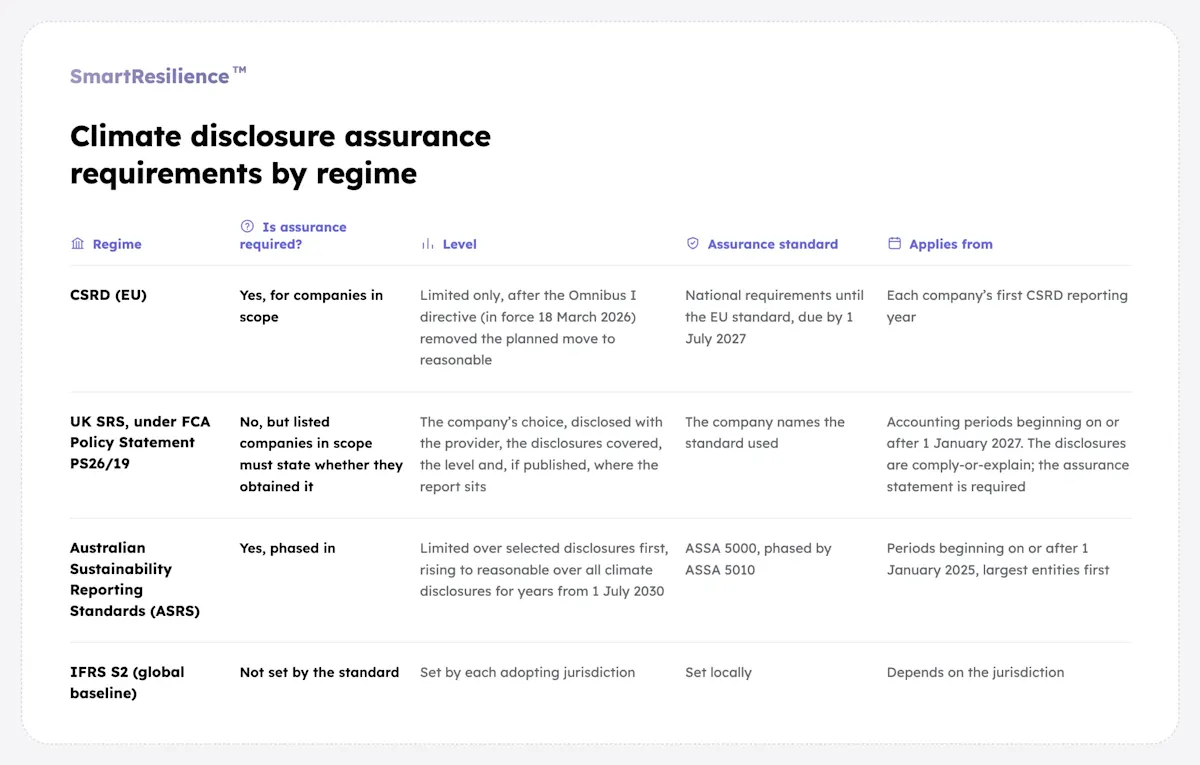Select the Australian Sustainability Reporting Standards (ASRS) label

[x=135, y=579]
